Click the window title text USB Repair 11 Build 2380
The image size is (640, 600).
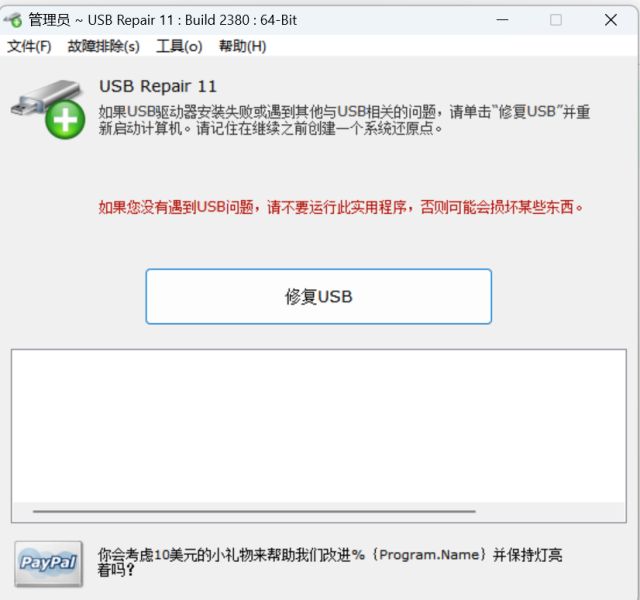192,20
